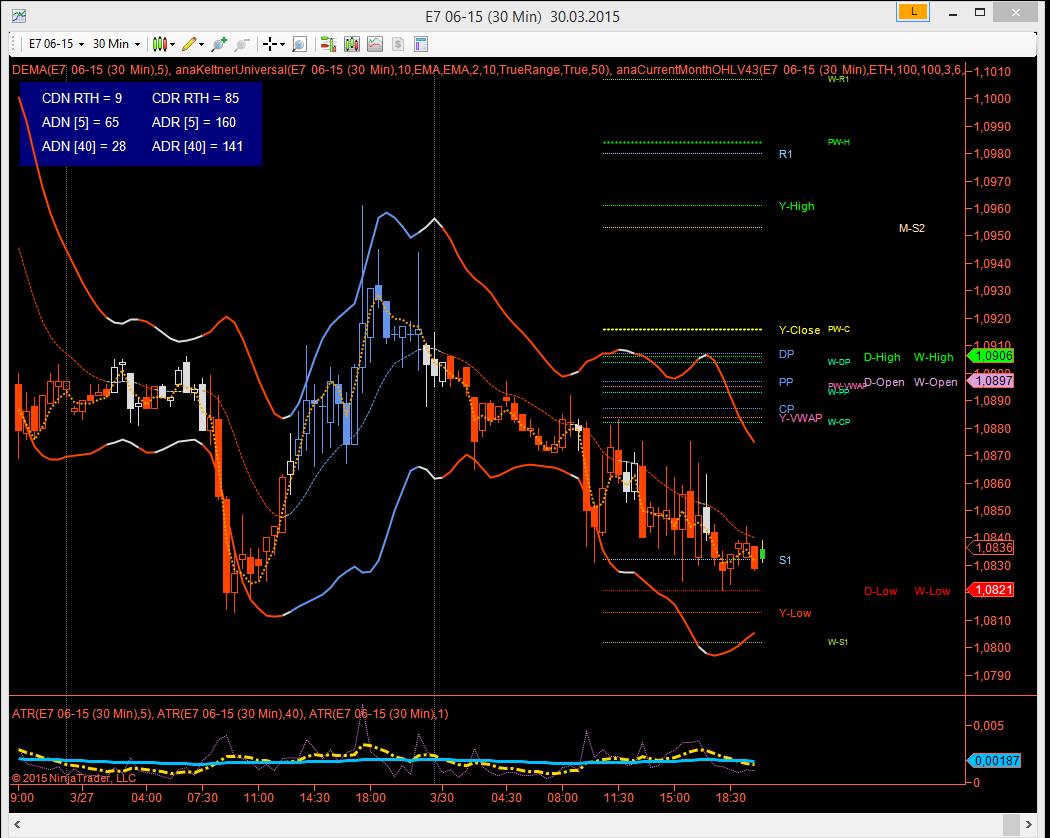1050x838 pixels.
Task: Click the green 1,0906 price marker
Action: tap(990, 356)
